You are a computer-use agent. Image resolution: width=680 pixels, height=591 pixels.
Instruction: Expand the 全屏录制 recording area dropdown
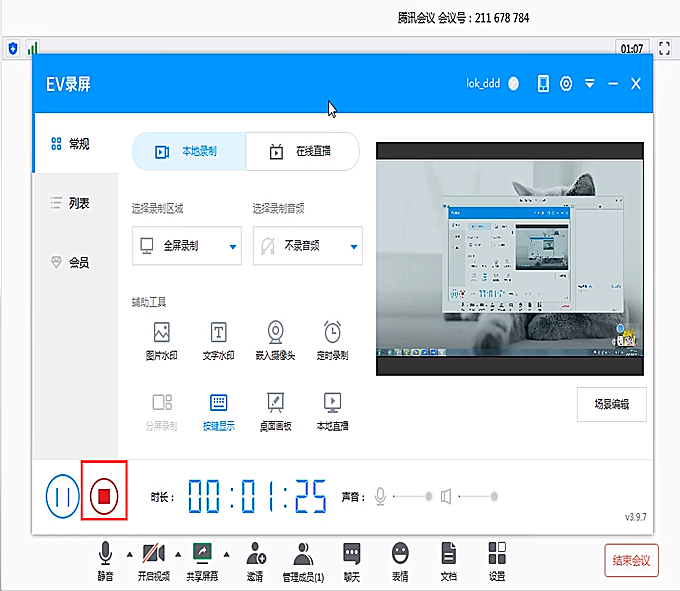pyautogui.click(x=187, y=245)
